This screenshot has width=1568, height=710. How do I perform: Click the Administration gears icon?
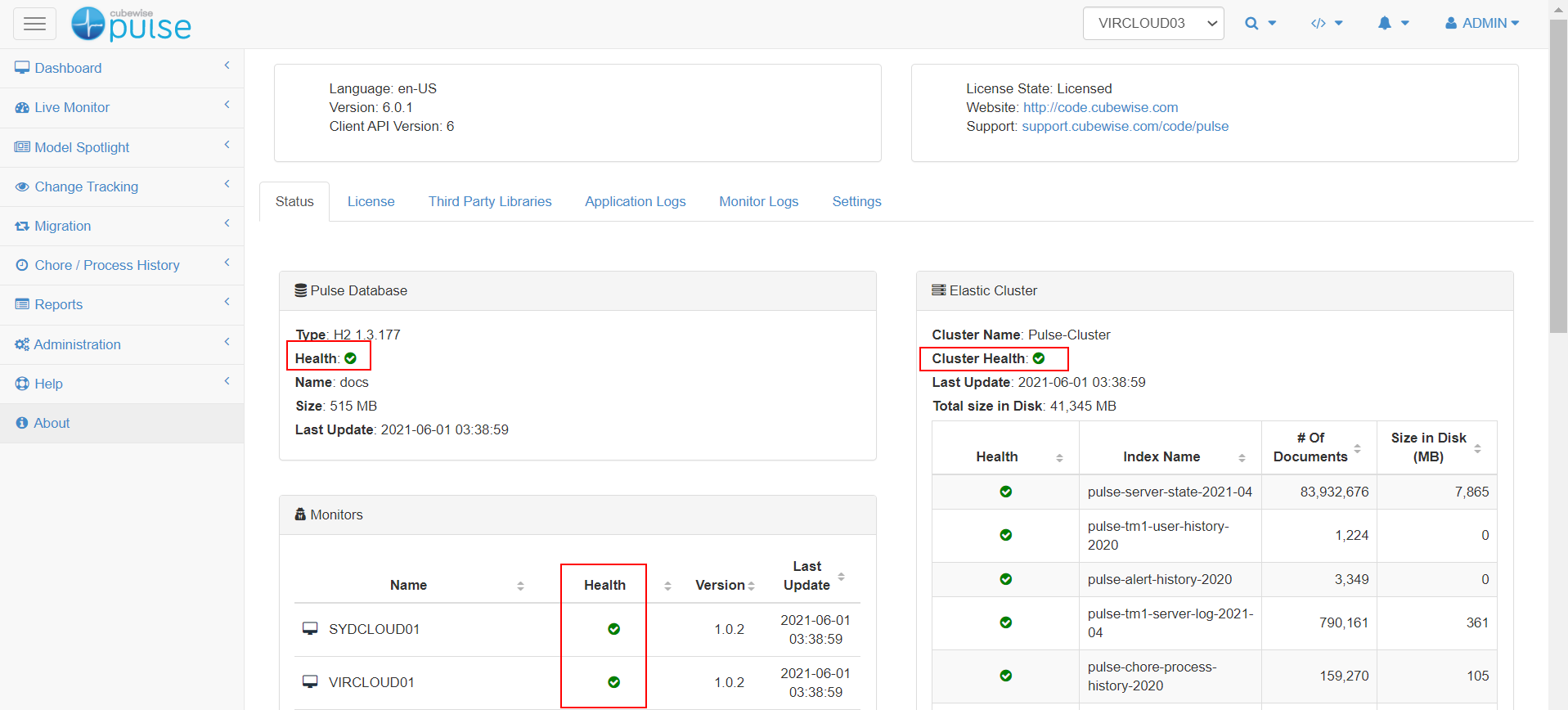(x=22, y=344)
